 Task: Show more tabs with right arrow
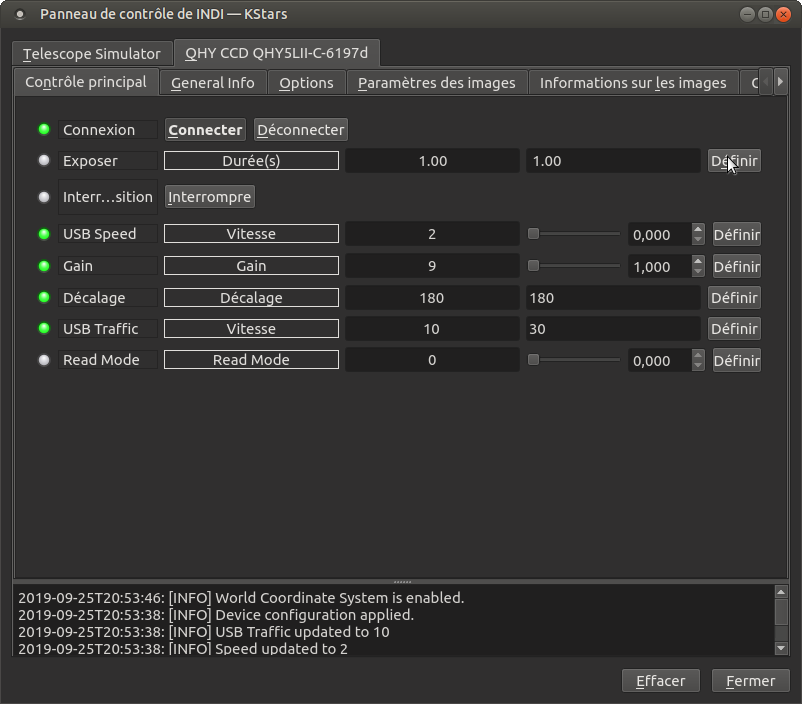[x=780, y=82]
